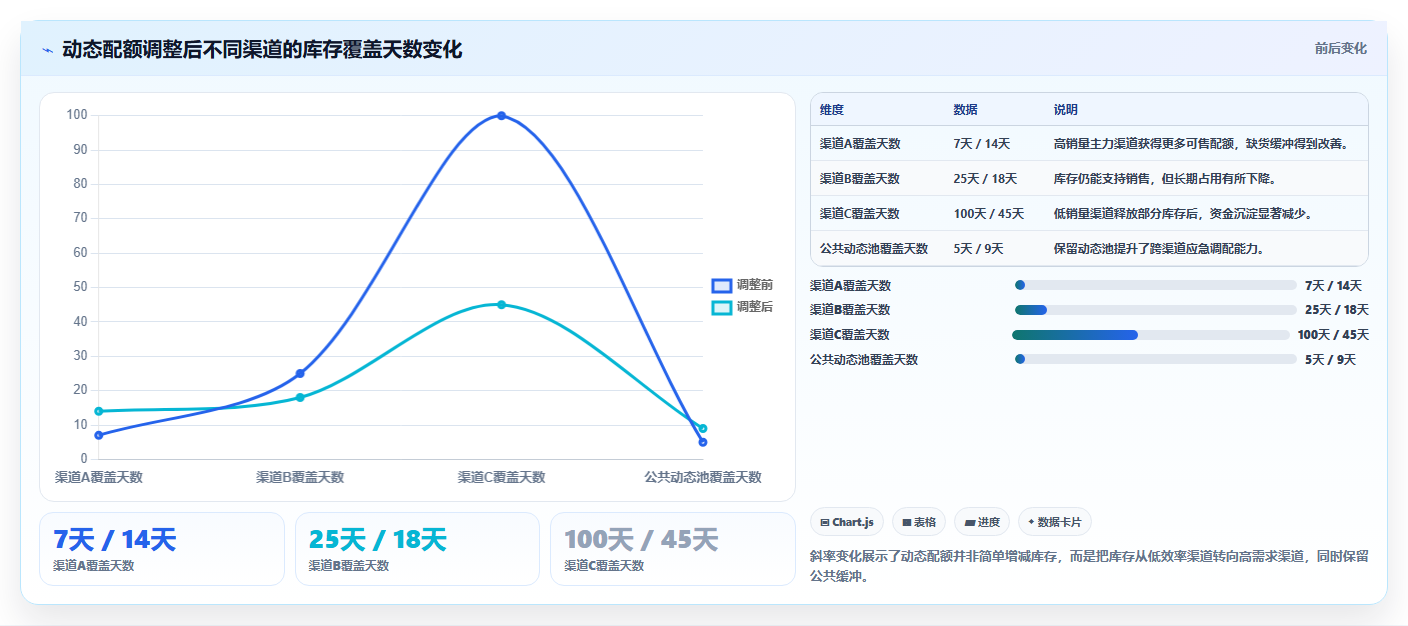Viewport: 1408px width, 626px height.
Task: Click the table value 25天 / 18天
Action: [985, 179]
